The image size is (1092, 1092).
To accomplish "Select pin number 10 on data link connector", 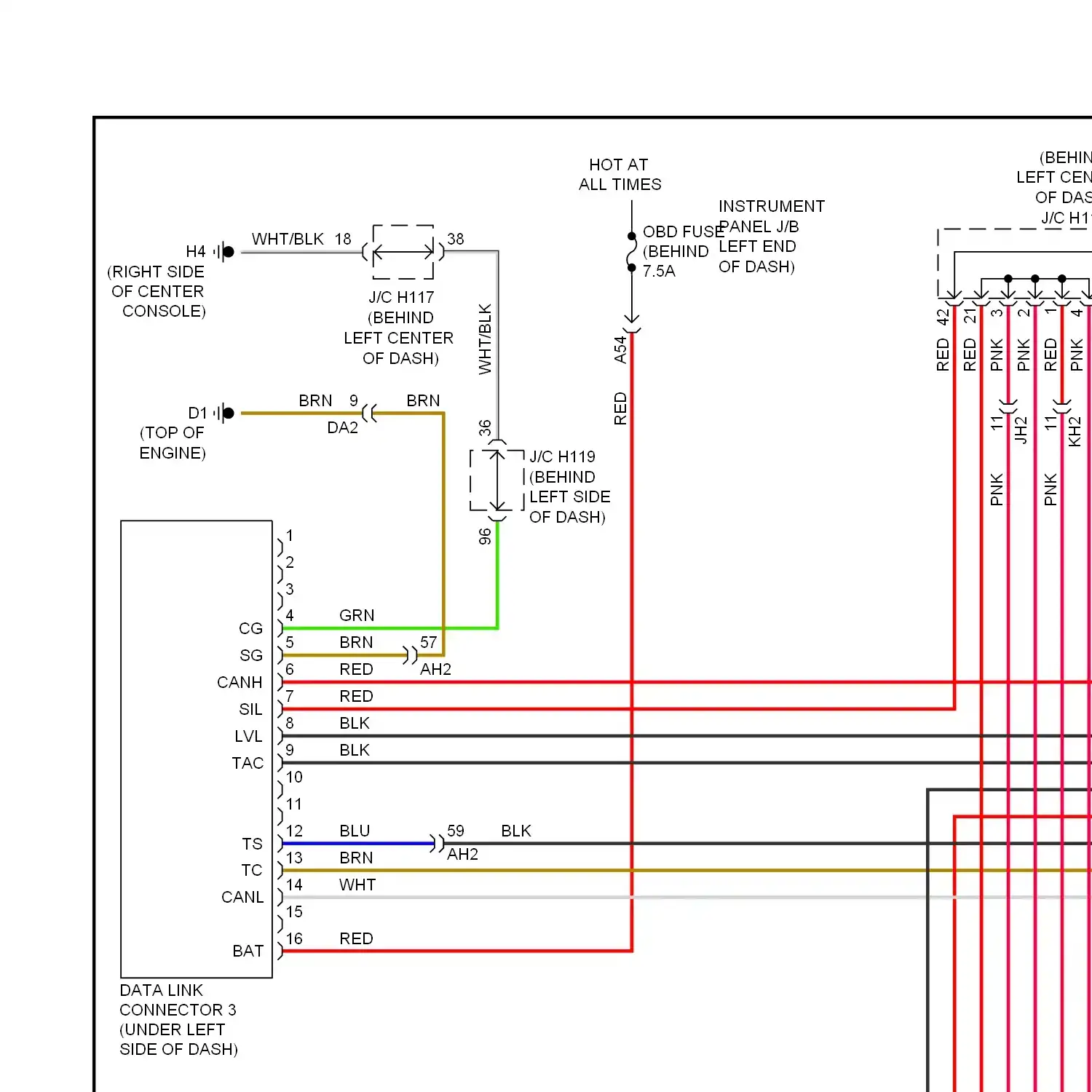I will point(294,777).
